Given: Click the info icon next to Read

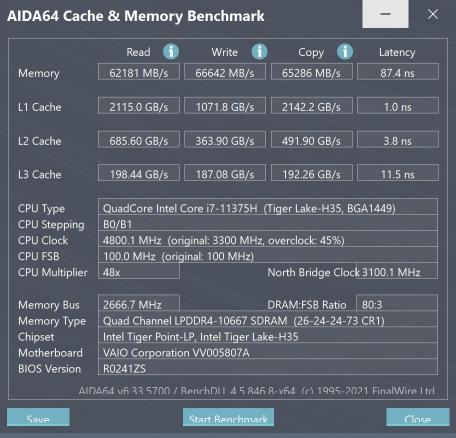Looking at the screenshot, I should 171,52.
